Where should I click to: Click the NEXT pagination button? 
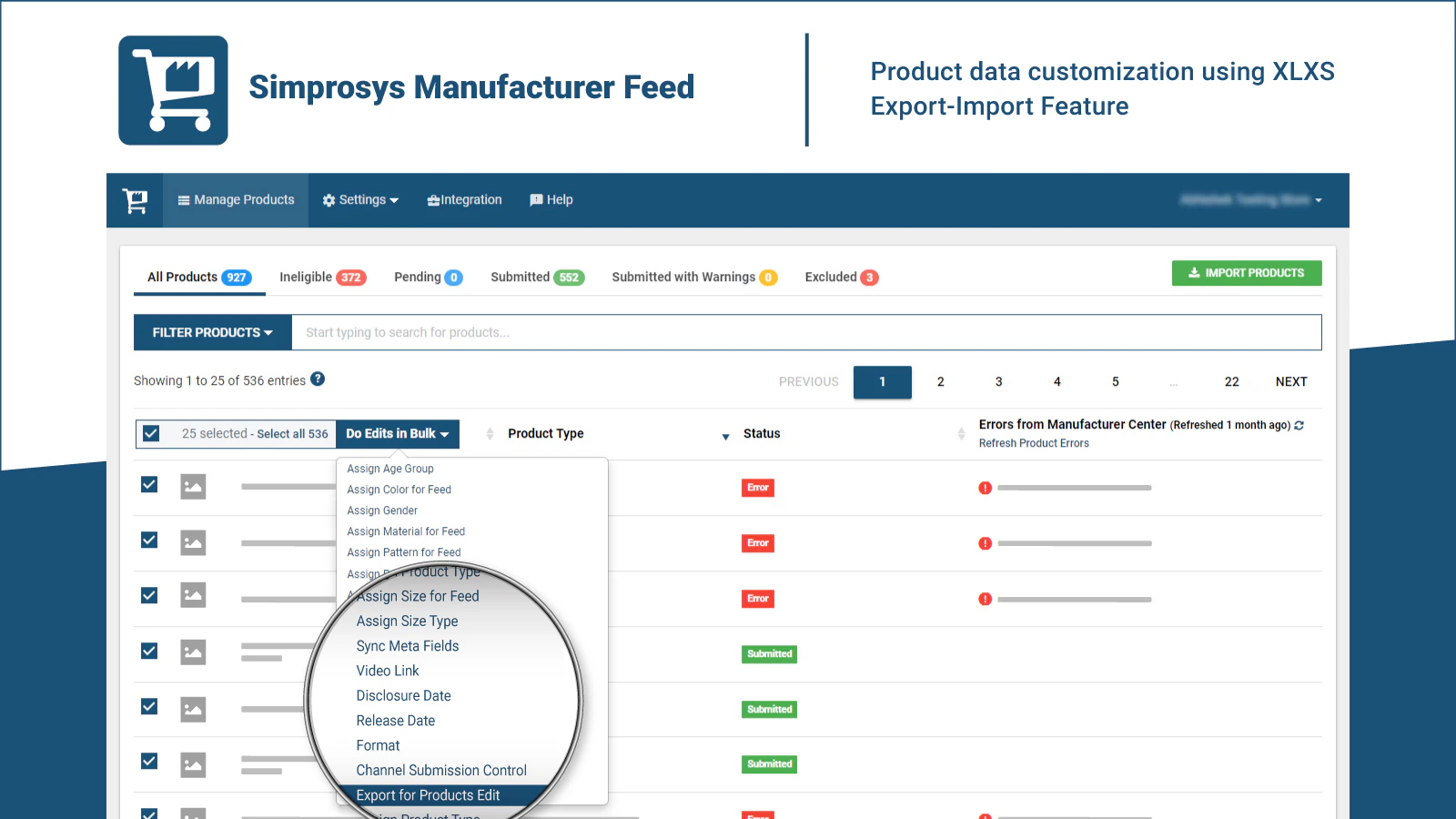pos(1291,382)
